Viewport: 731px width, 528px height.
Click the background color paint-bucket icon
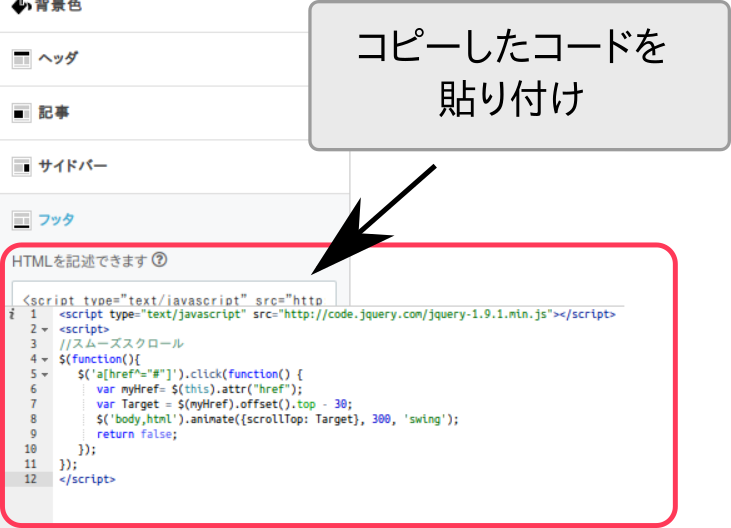[21, 7]
